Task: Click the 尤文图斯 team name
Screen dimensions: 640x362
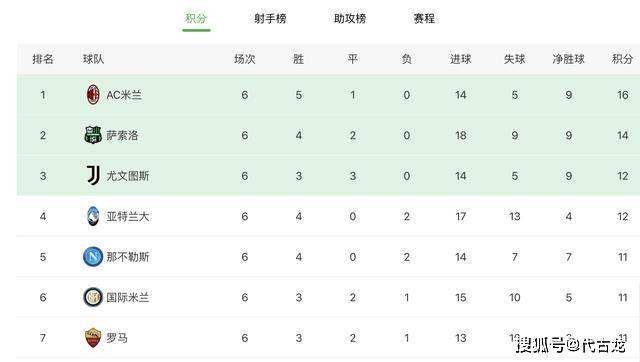Action: (x=128, y=176)
